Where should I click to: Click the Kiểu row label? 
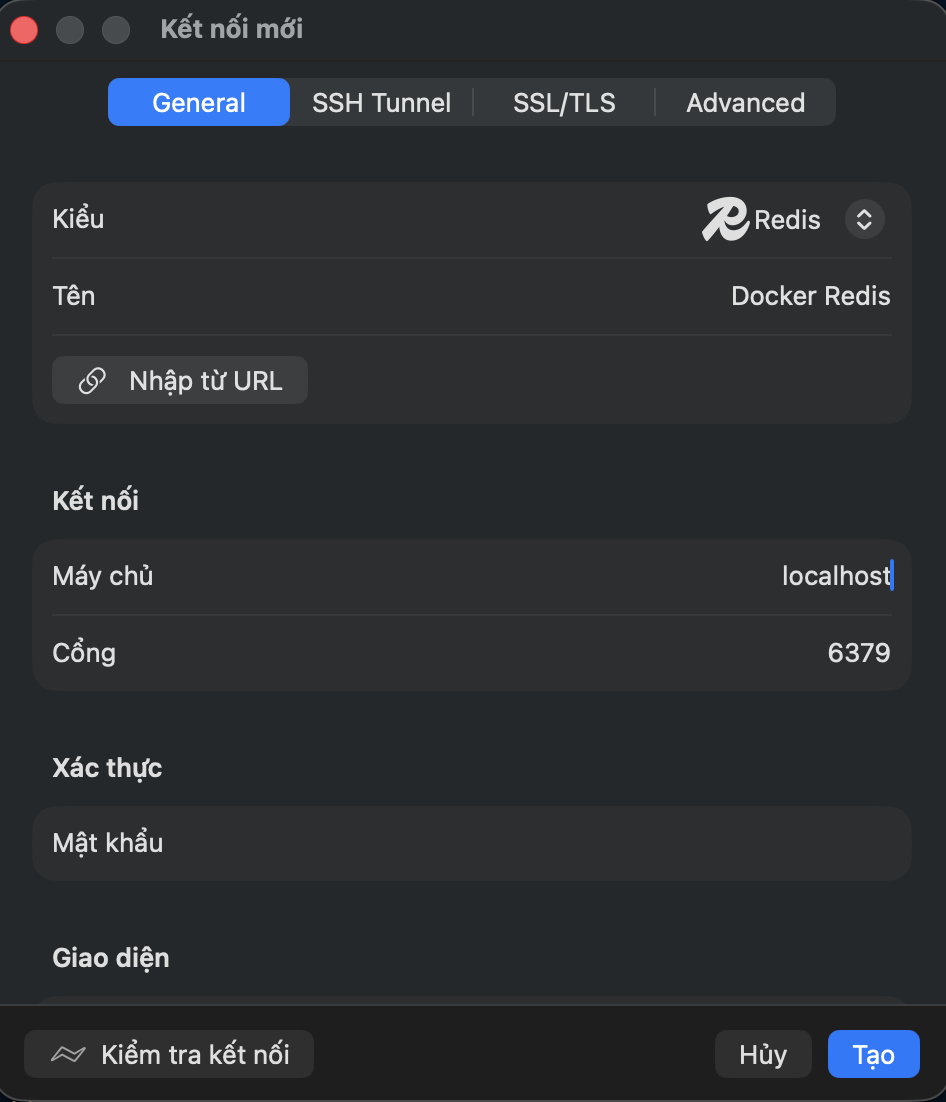(x=78, y=219)
